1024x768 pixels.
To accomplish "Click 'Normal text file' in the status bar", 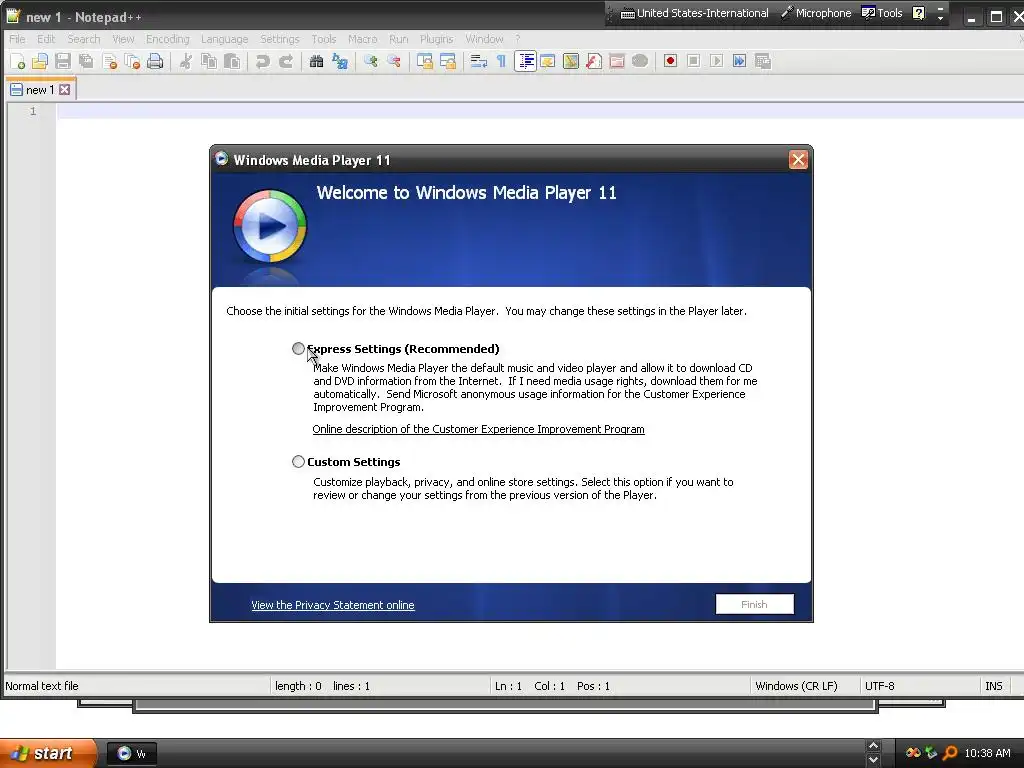I will (42, 686).
